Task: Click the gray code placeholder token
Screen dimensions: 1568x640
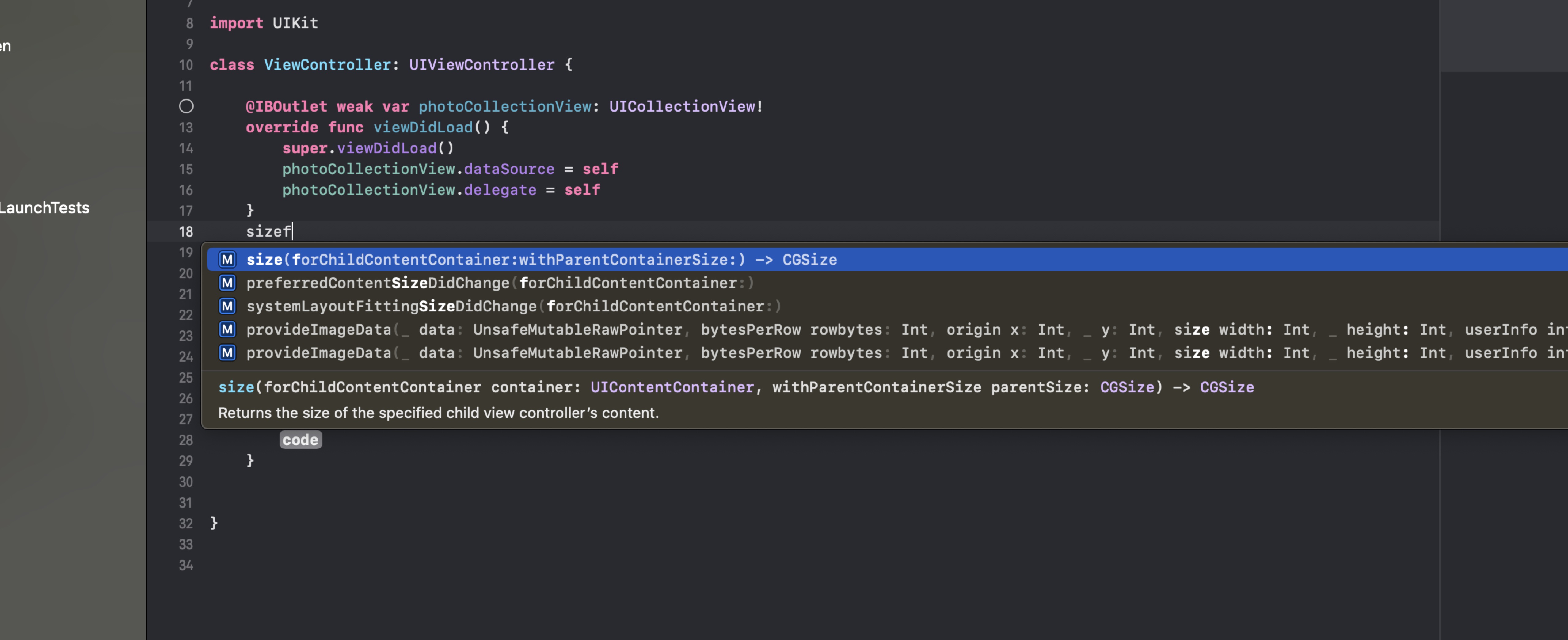Action: (300, 440)
